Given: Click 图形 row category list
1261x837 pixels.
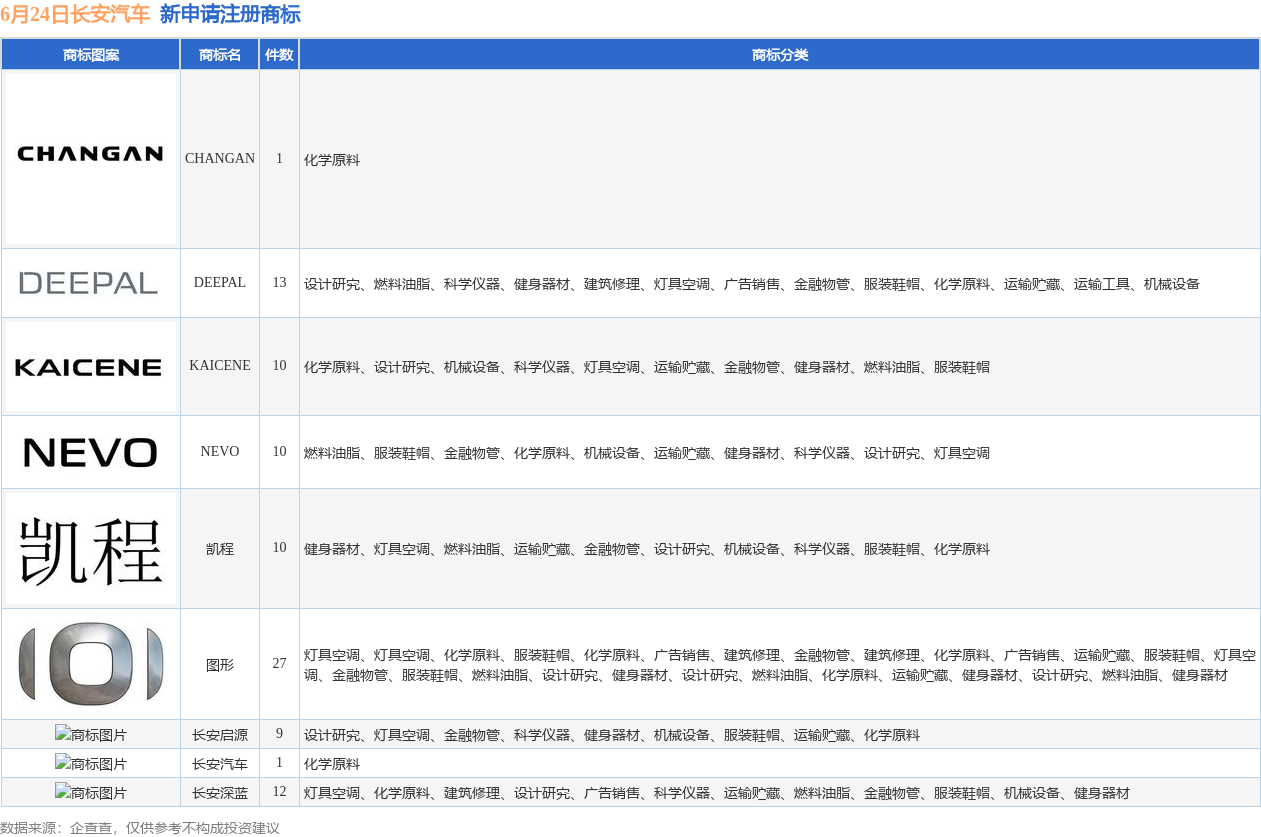Looking at the screenshot, I should pyautogui.click(x=780, y=665).
